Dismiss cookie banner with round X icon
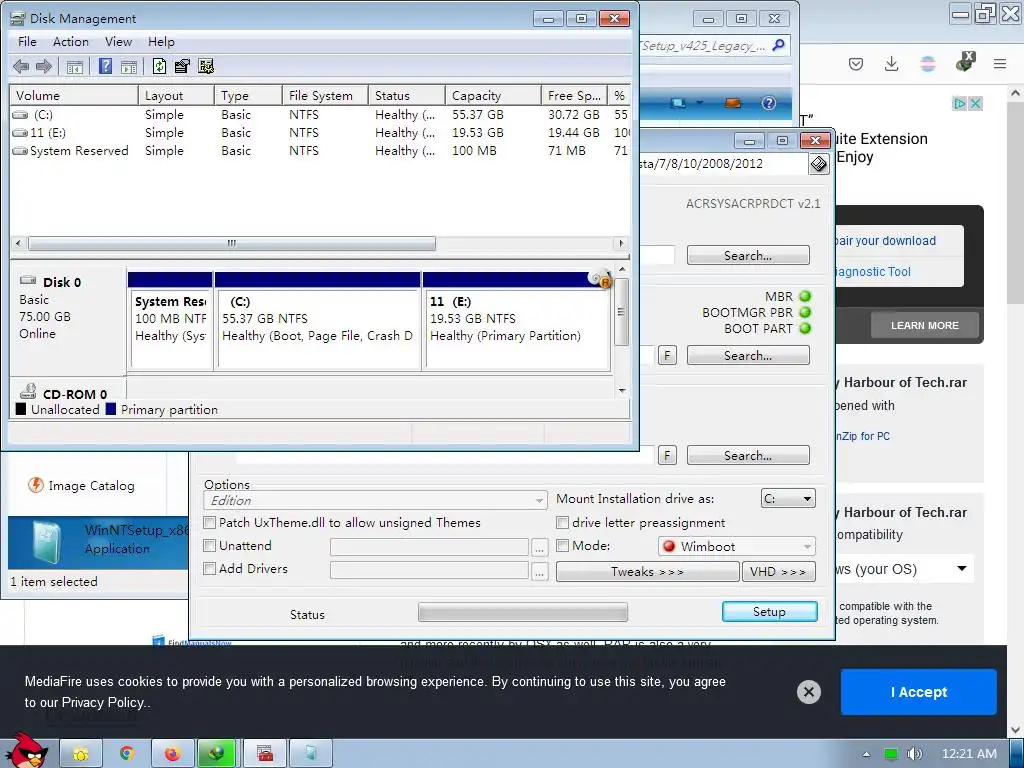Screen dimensions: 1024x768 click(808, 692)
